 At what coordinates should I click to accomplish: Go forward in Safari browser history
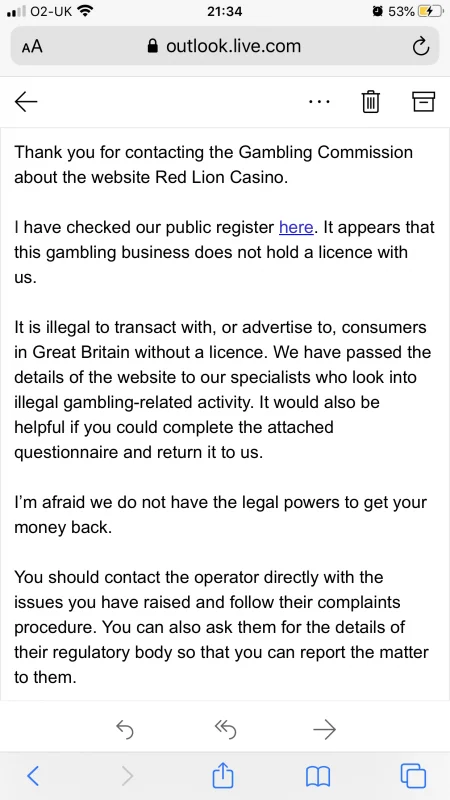[128, 776]
